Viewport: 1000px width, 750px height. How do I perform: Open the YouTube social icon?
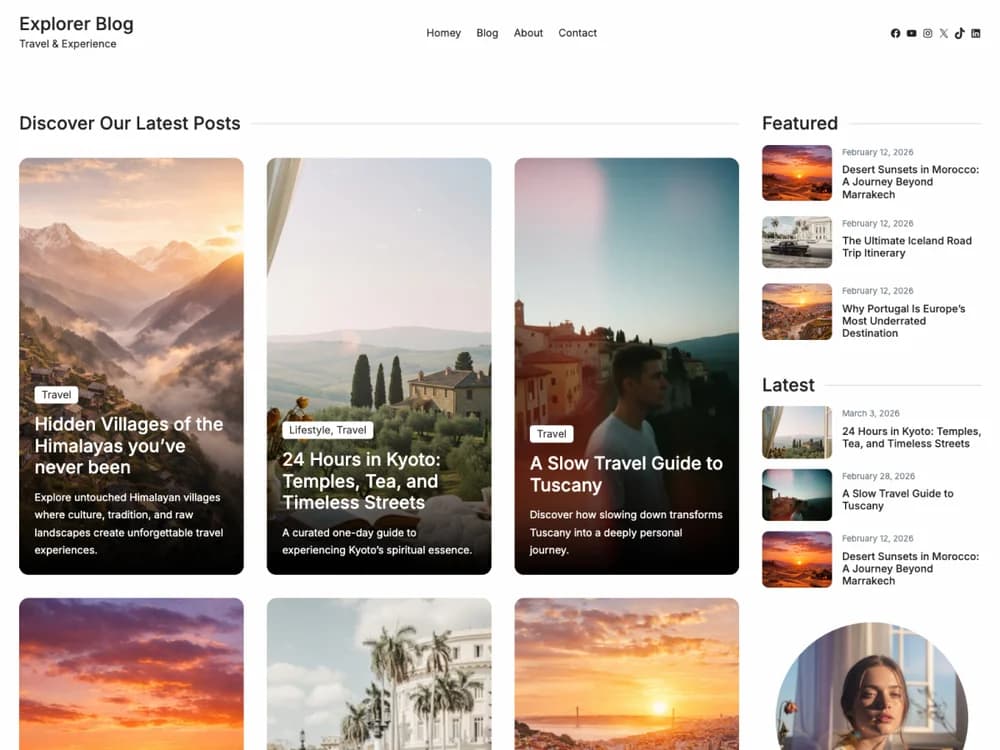pos(911,33)
